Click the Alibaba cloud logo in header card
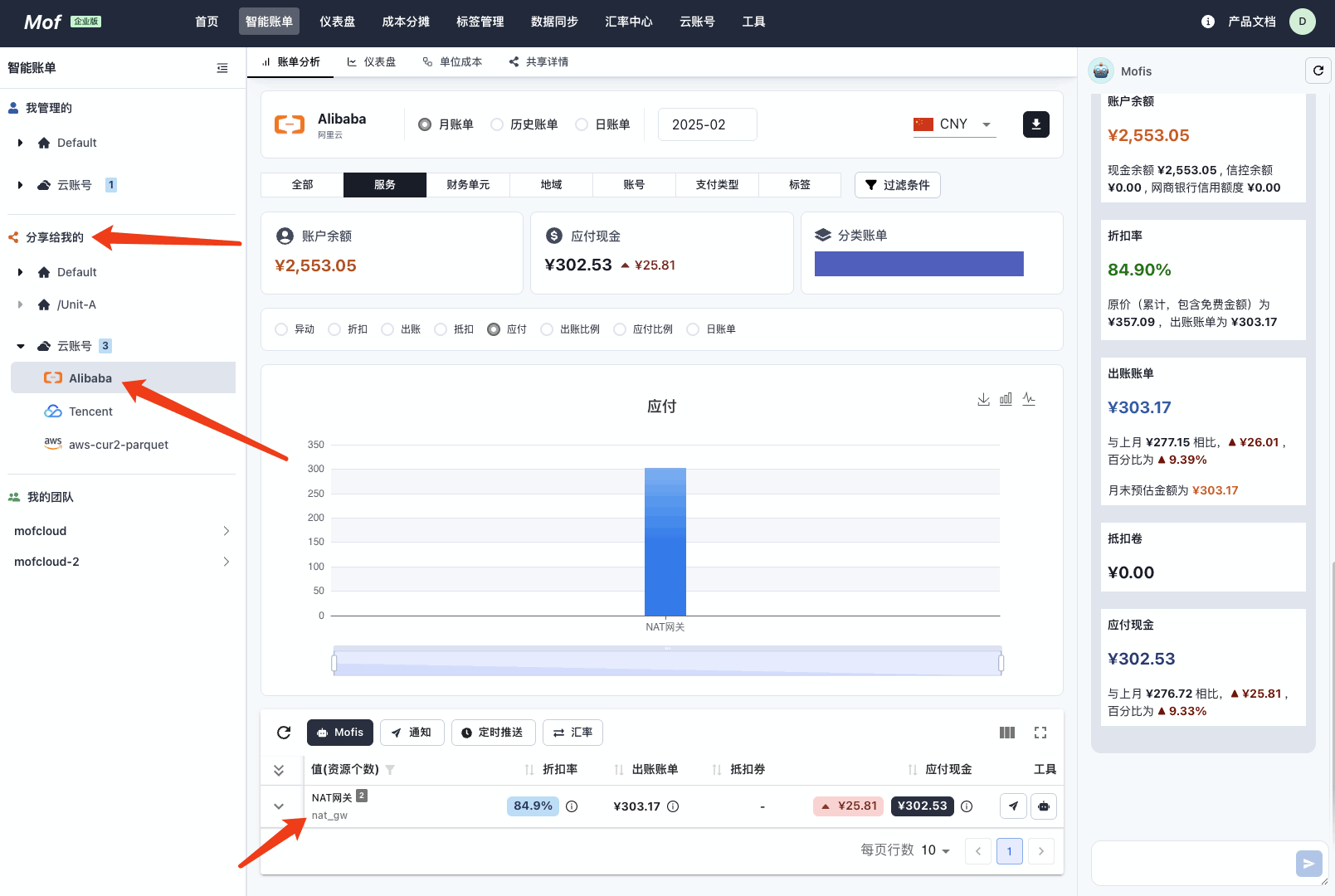This screenshot has width=1335, height=896. click(290, 124)
